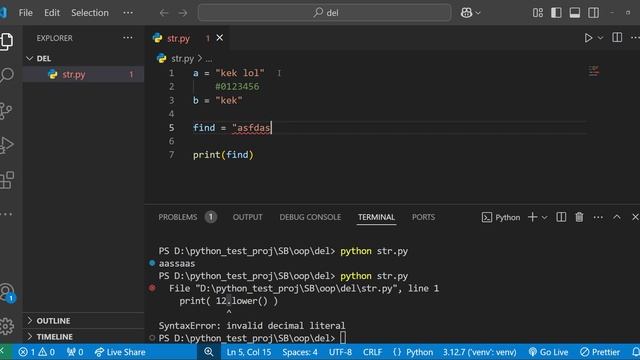Open the Manage gear settings icon
The image size is (640, 360).
coord(7,326)
